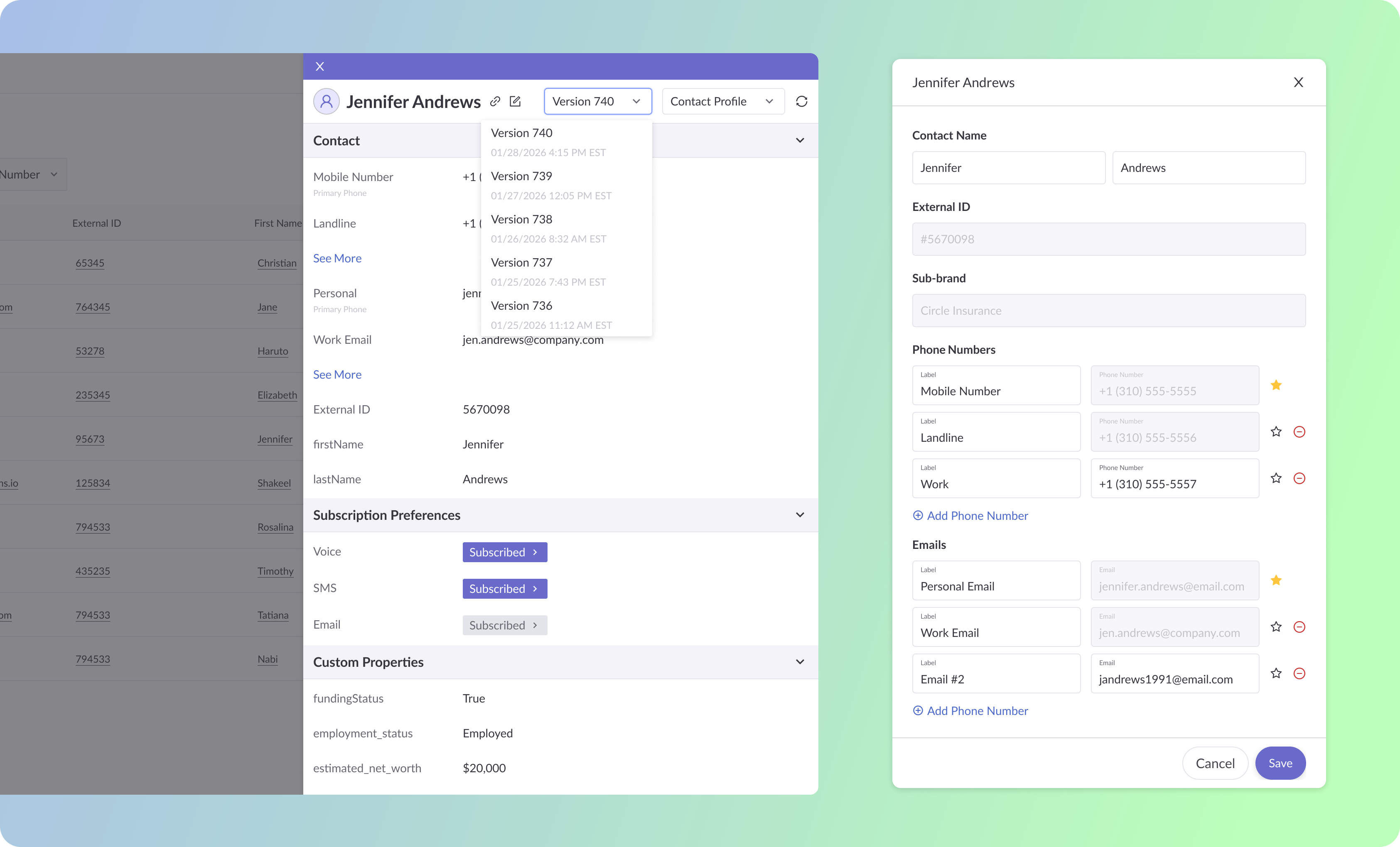The height and width of the screenshot is (847, 1400).
Task: Open the Contact Profile dropdown
Action: click(722, 101)
